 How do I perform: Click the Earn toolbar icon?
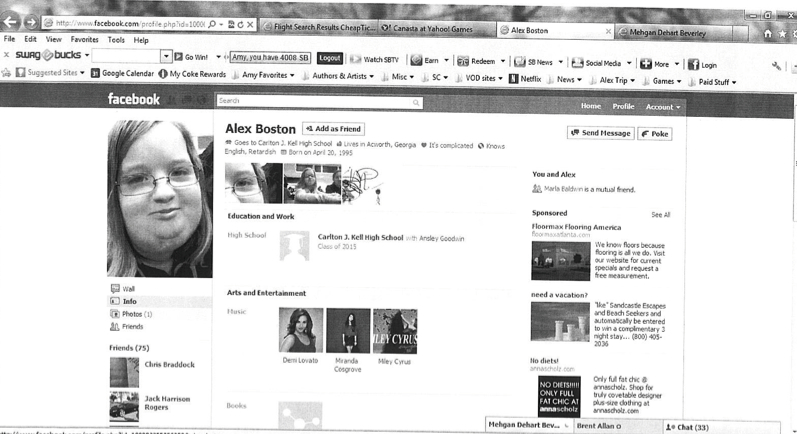pyautogui.click(x=416, y=60)
